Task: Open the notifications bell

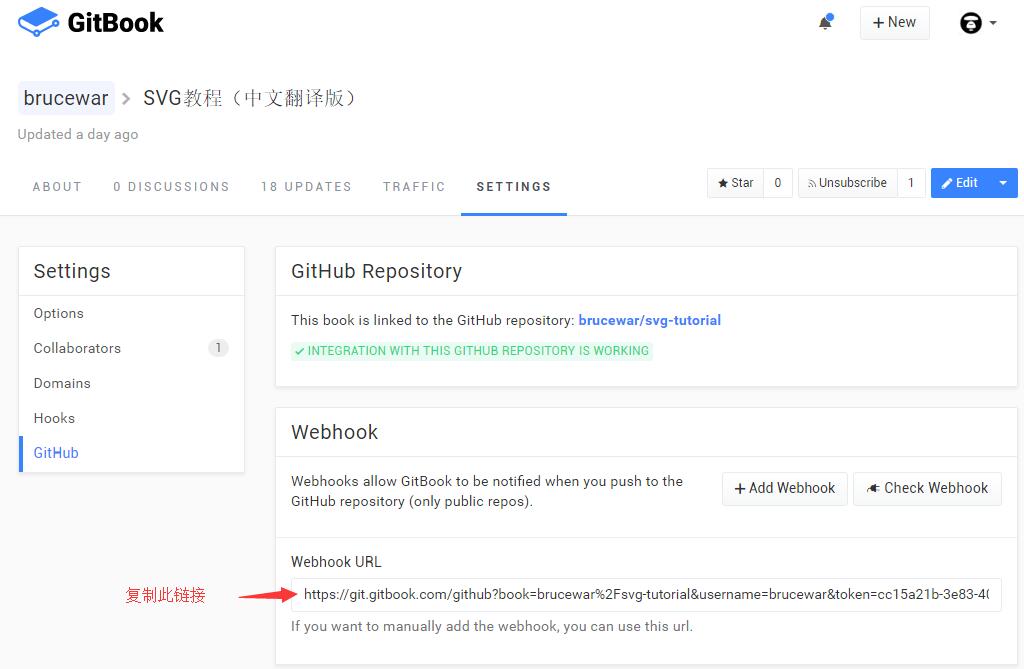Action: [826, 22]
